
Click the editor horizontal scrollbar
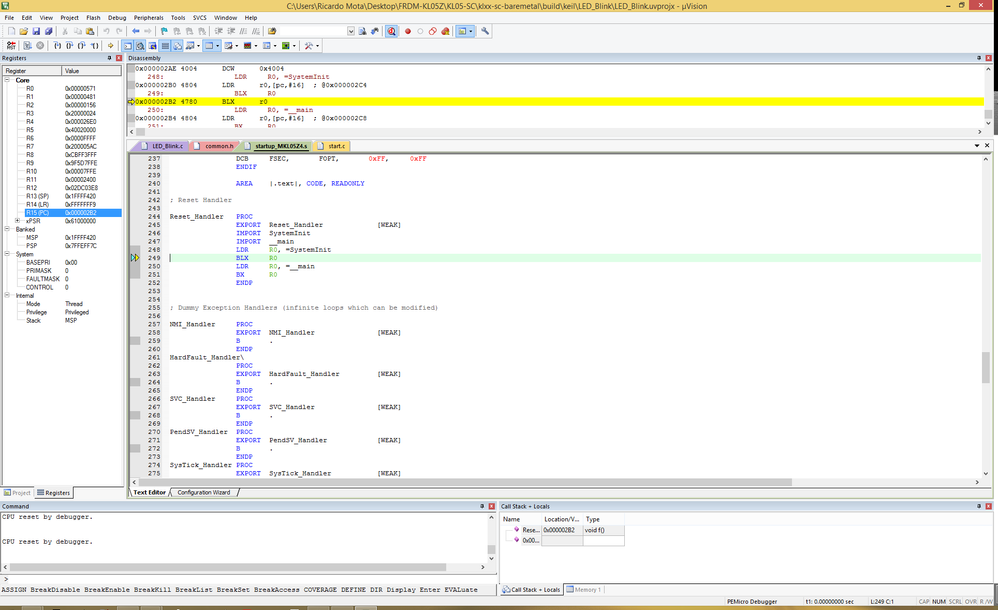pyautogui.click(x=465, y=482)
